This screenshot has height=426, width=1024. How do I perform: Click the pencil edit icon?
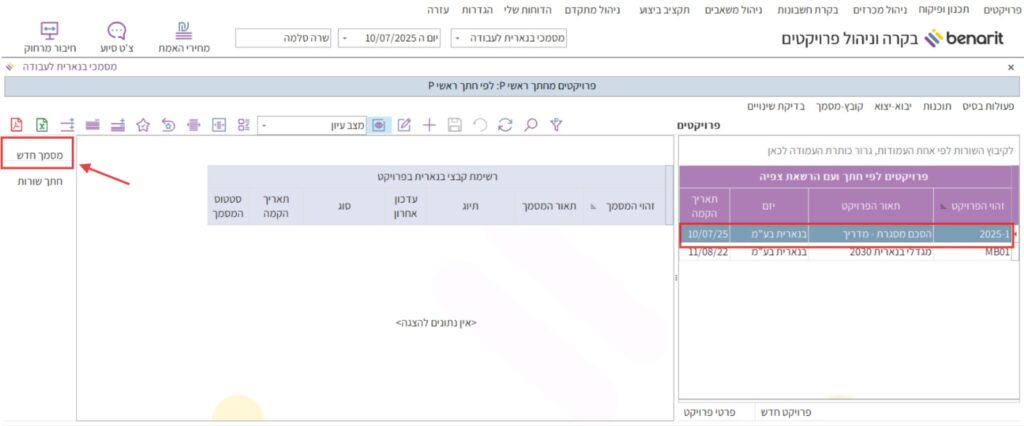[404, 124]
